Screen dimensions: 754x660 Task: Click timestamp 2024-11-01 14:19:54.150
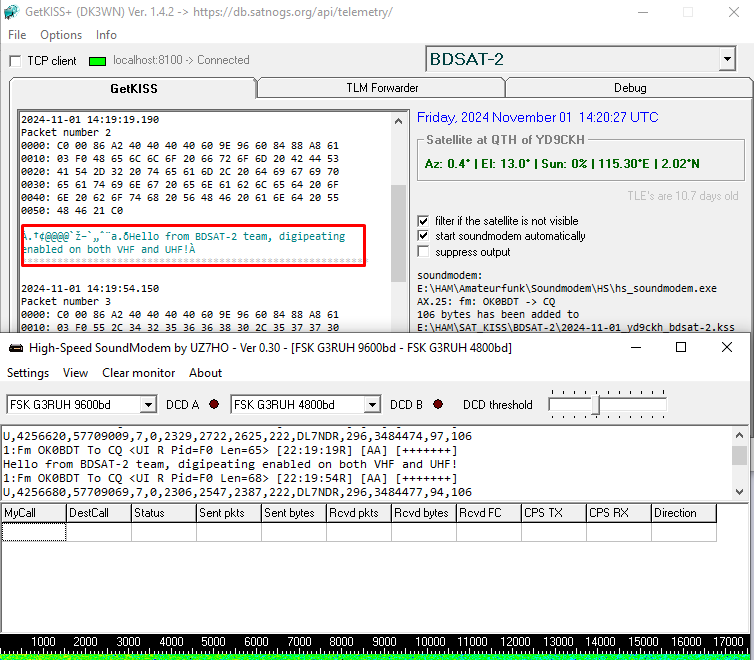(90, 288)
